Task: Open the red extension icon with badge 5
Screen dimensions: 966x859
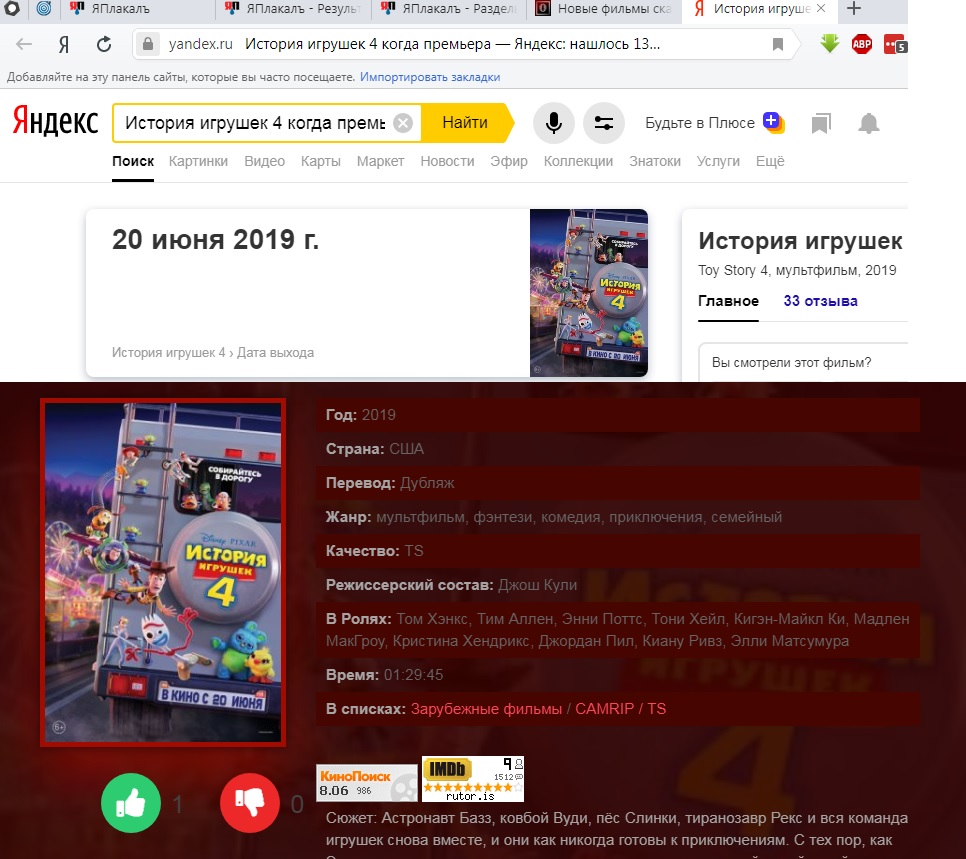Action: 895,44
